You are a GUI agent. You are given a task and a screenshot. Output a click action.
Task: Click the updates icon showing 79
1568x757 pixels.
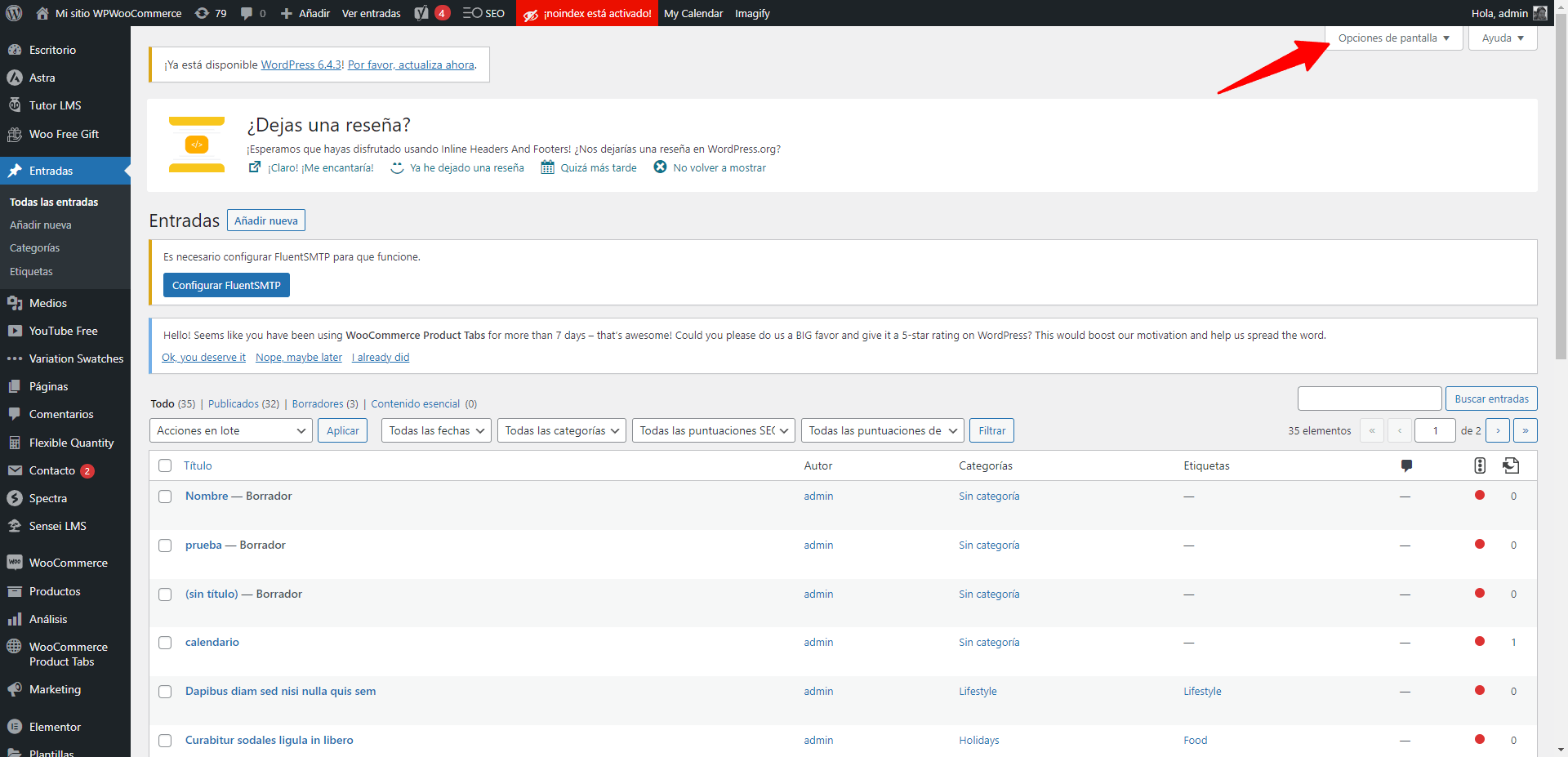tap(211, 13)
